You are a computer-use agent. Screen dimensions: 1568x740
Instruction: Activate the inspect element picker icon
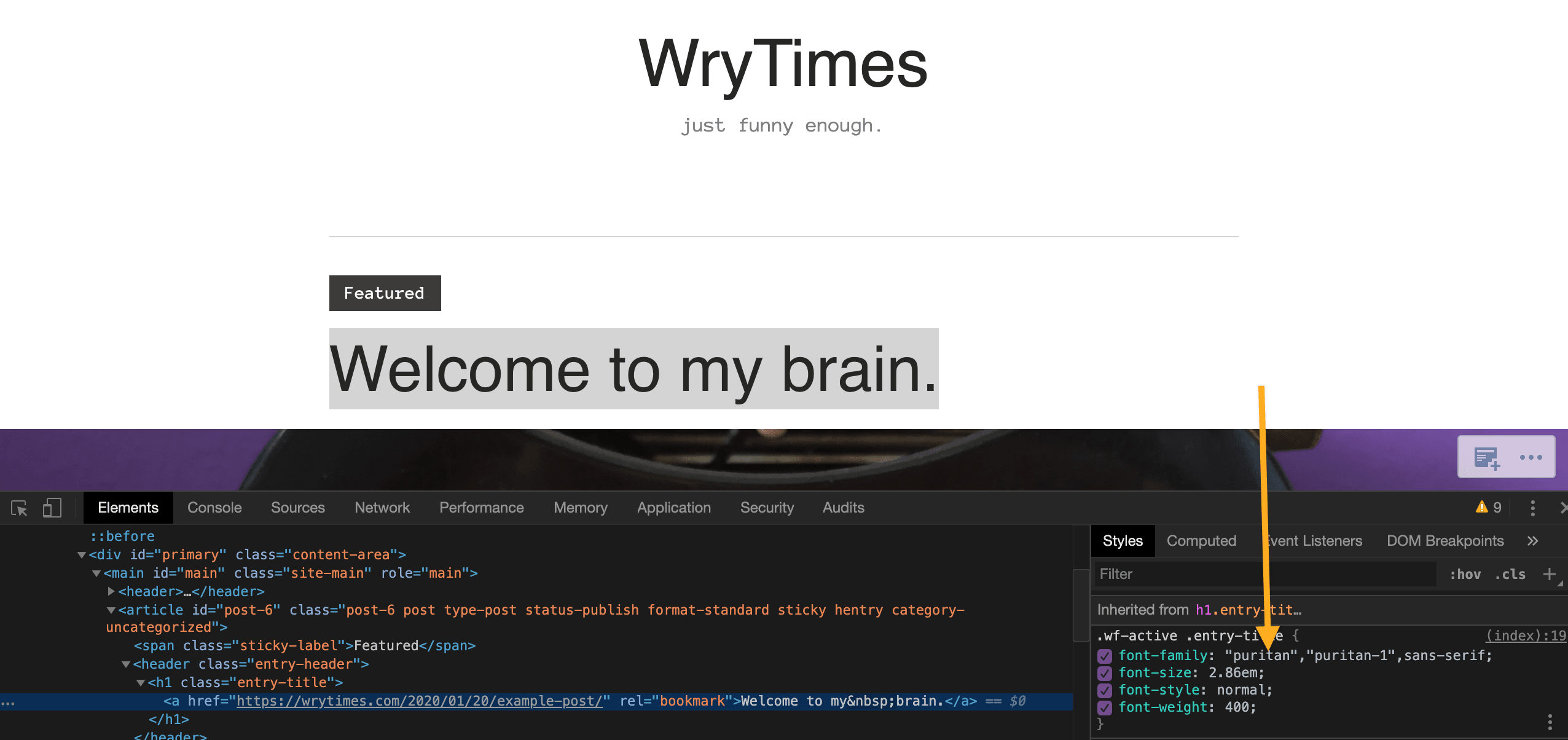coord(19,508)
